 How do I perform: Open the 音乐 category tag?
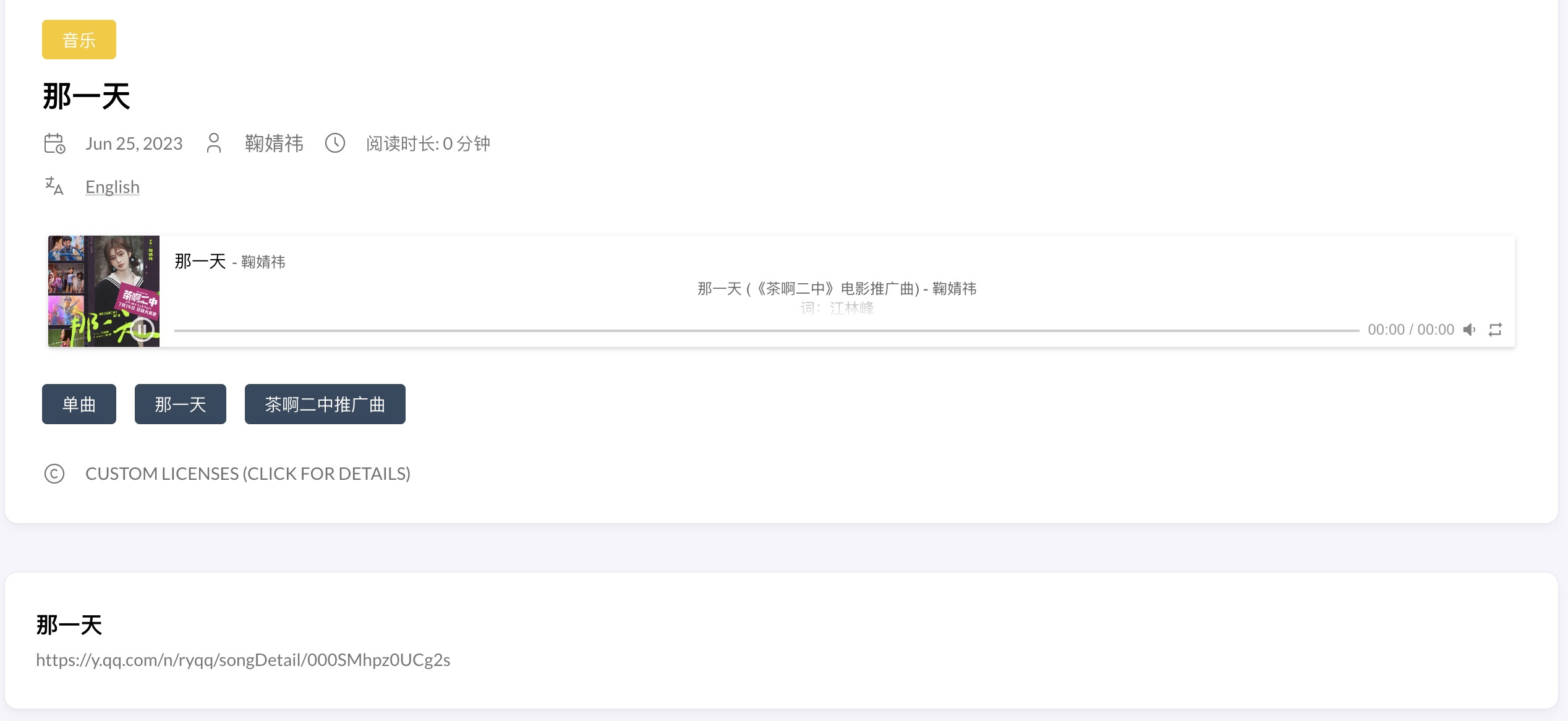pyautogui.click(x=79, y=40)
